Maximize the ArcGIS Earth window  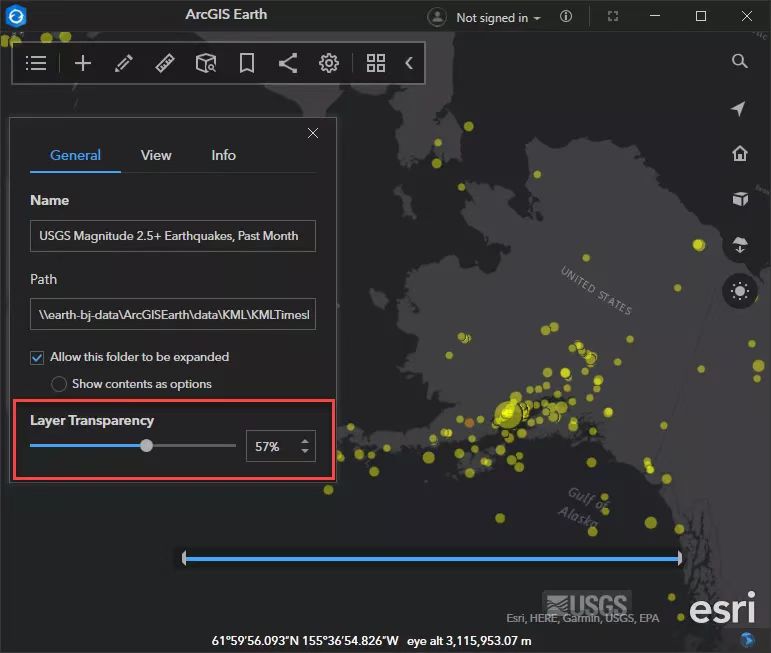pos(701,16)
